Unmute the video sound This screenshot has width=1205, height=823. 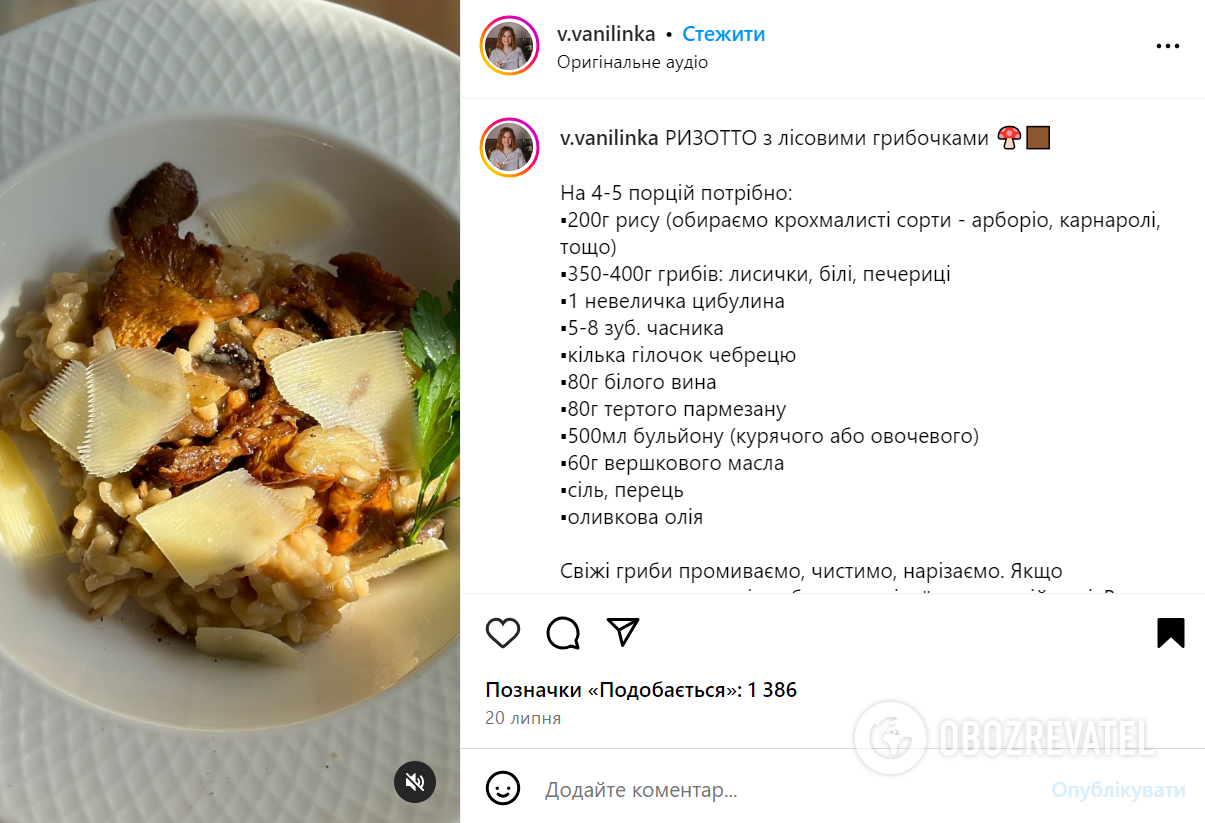pos(415,781)
